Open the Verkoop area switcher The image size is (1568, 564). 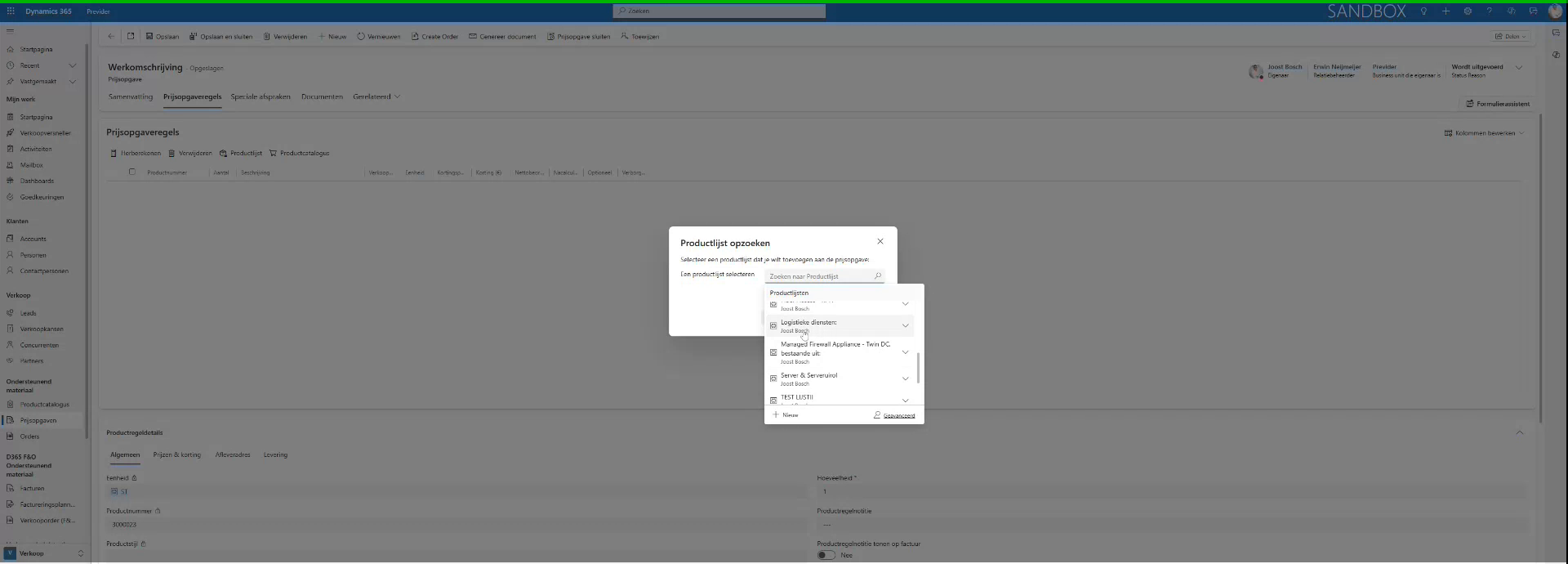click(x=45, y=553)
